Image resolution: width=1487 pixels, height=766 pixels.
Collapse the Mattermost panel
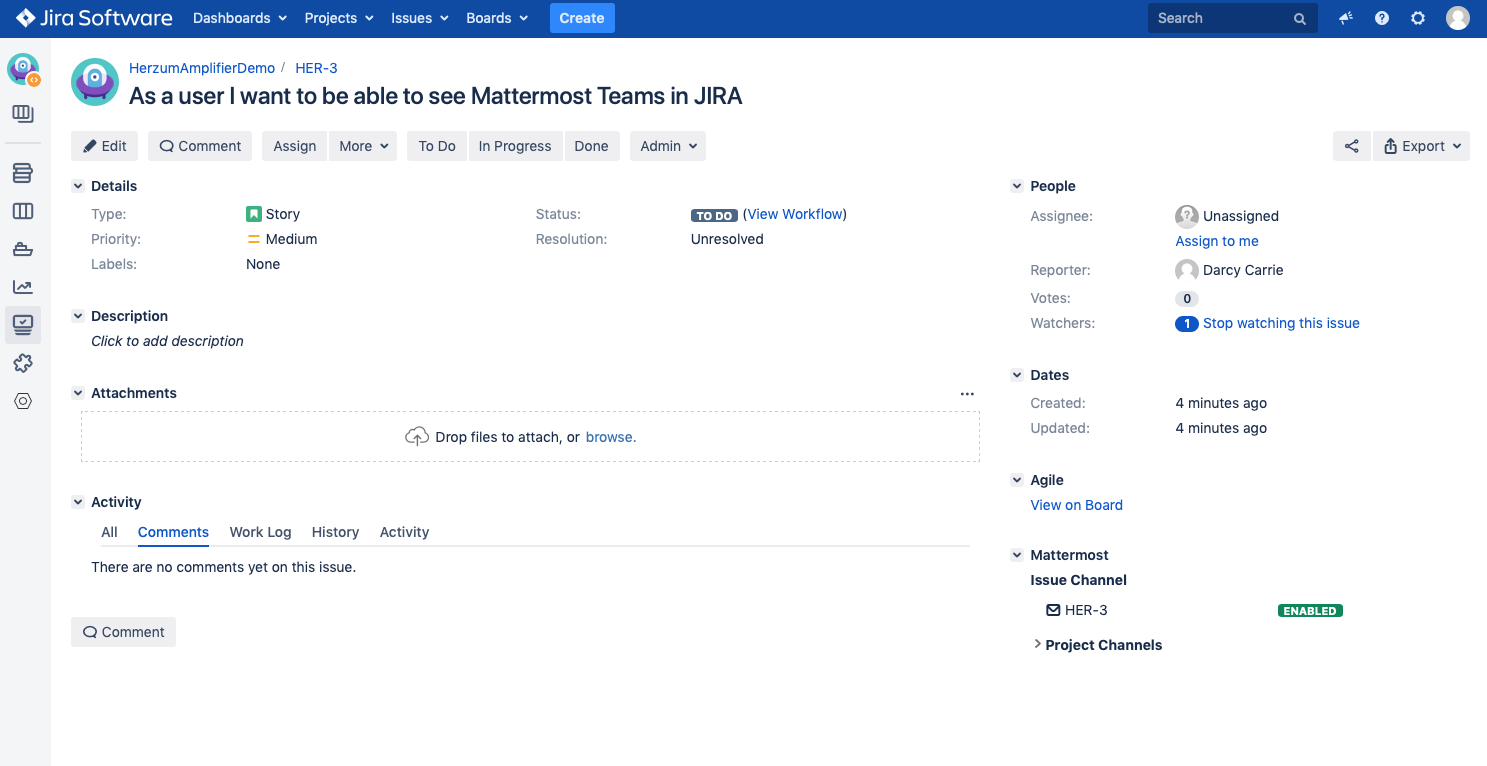tap(1017, 555)
